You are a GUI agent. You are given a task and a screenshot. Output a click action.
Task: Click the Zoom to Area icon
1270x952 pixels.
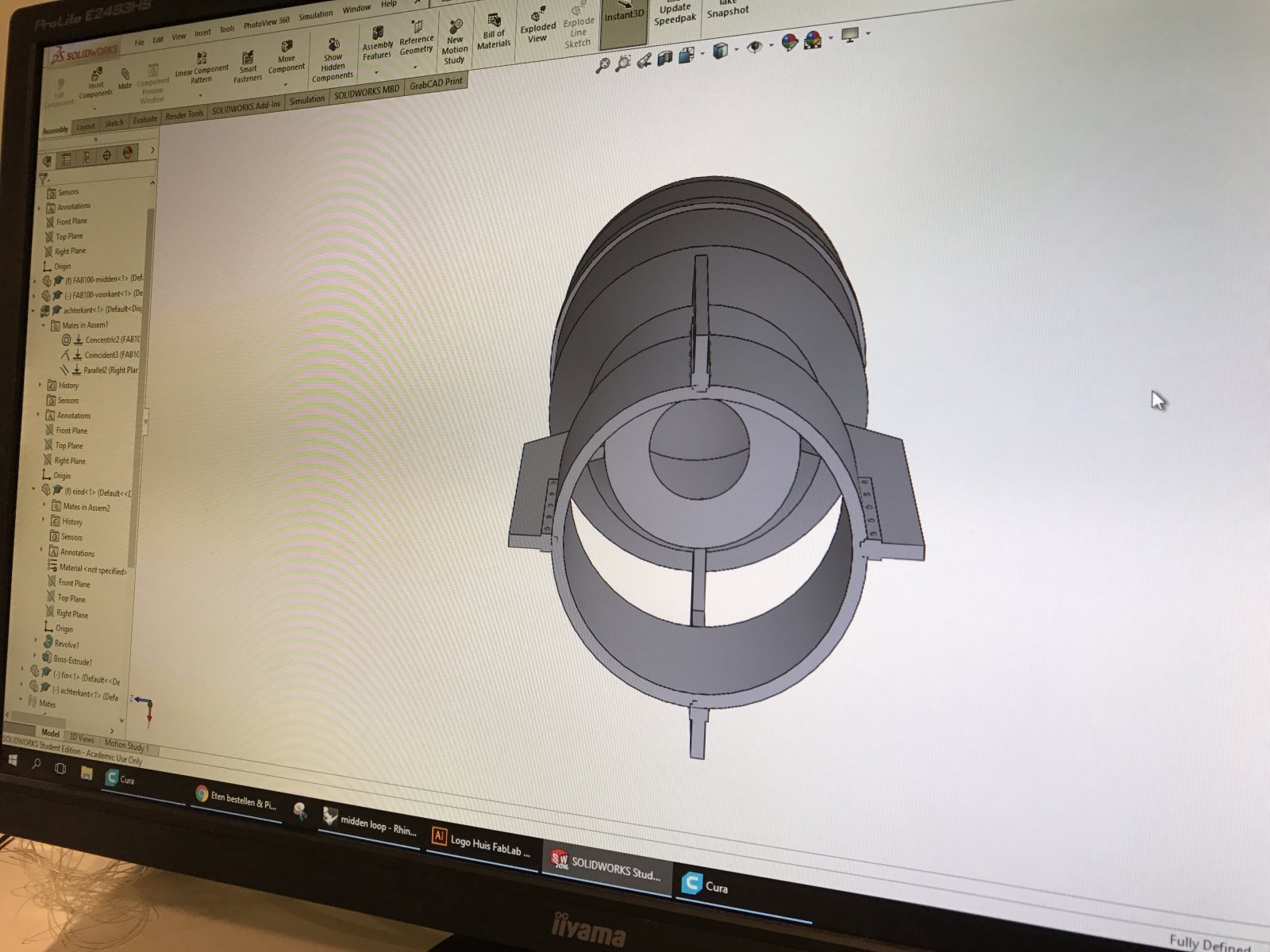[623, 62]
